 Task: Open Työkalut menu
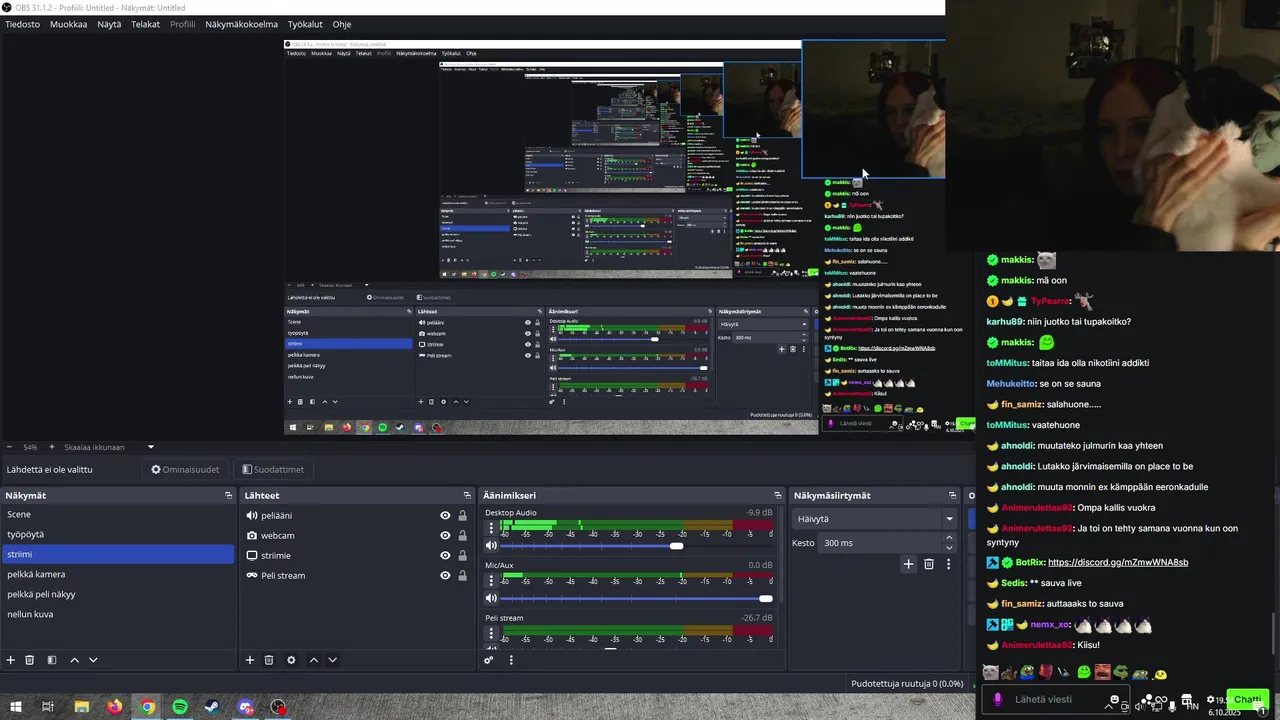pos(305,24)
